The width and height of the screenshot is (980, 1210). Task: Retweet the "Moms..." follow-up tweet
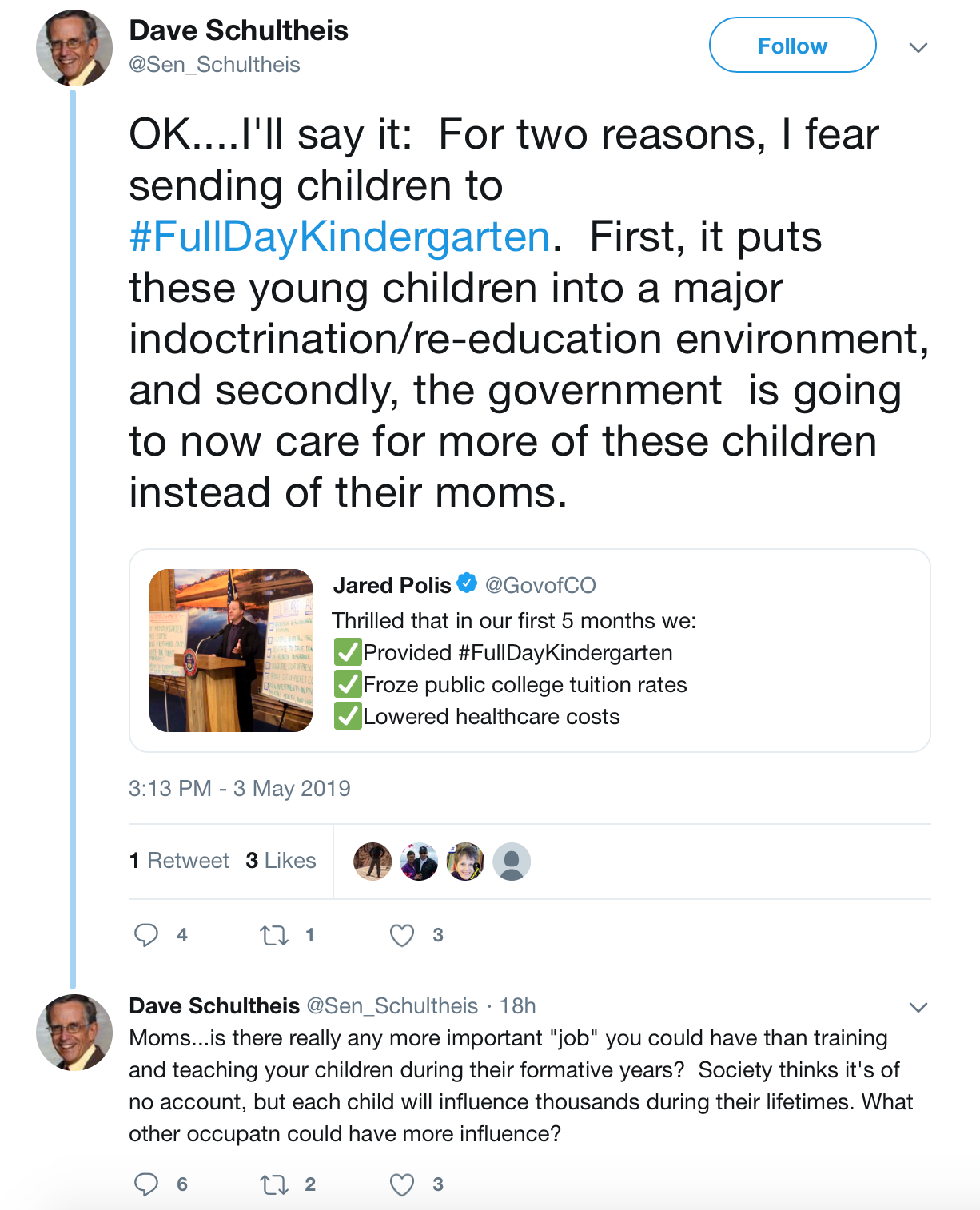point(274,1184)
